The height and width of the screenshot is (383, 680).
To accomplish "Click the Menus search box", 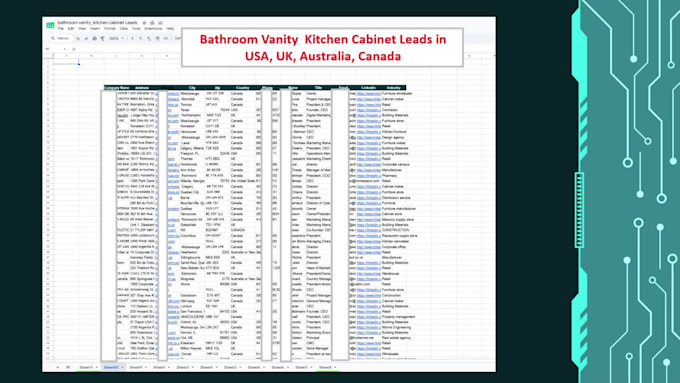I will [x=61, y=38].
